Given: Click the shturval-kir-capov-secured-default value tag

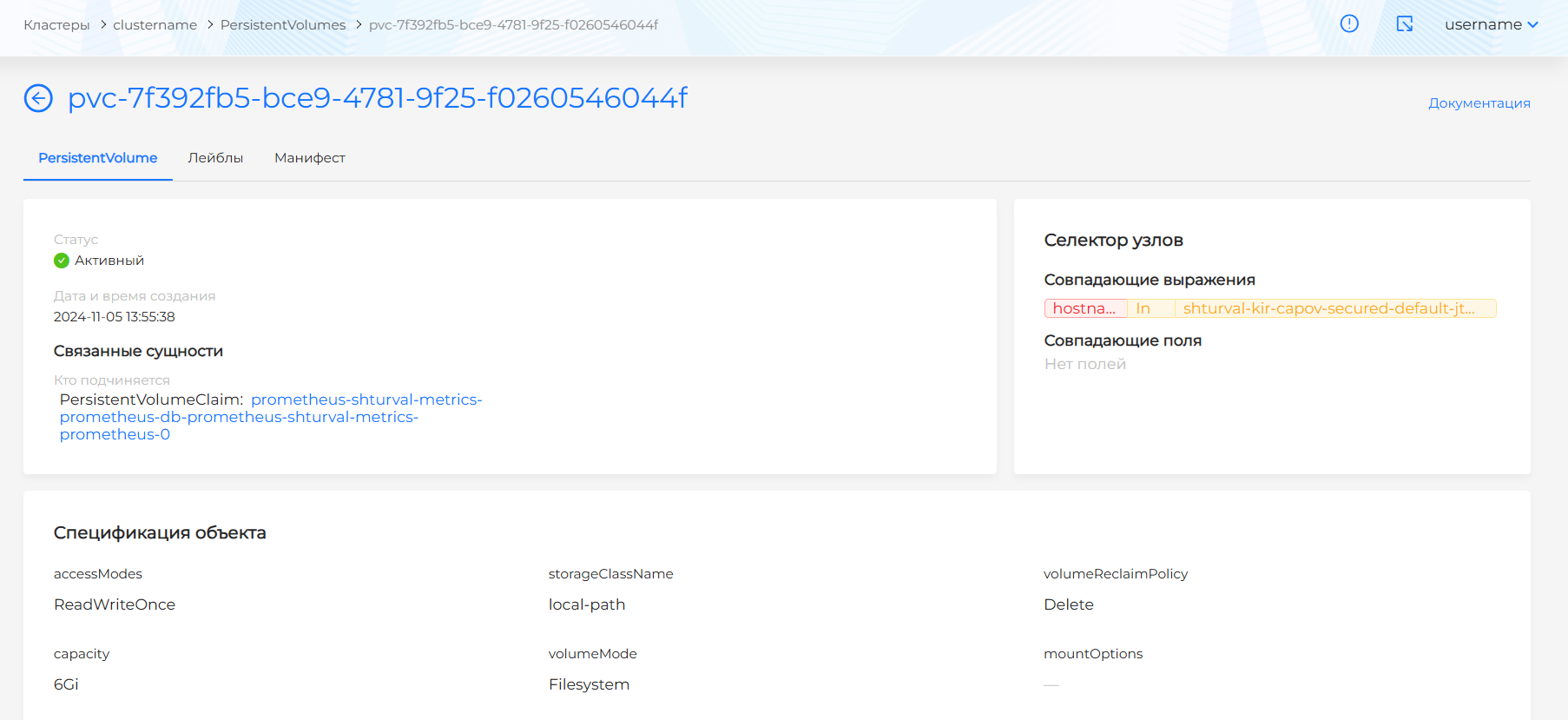Looking at the screenshot, I should [x=1328, y=308].
